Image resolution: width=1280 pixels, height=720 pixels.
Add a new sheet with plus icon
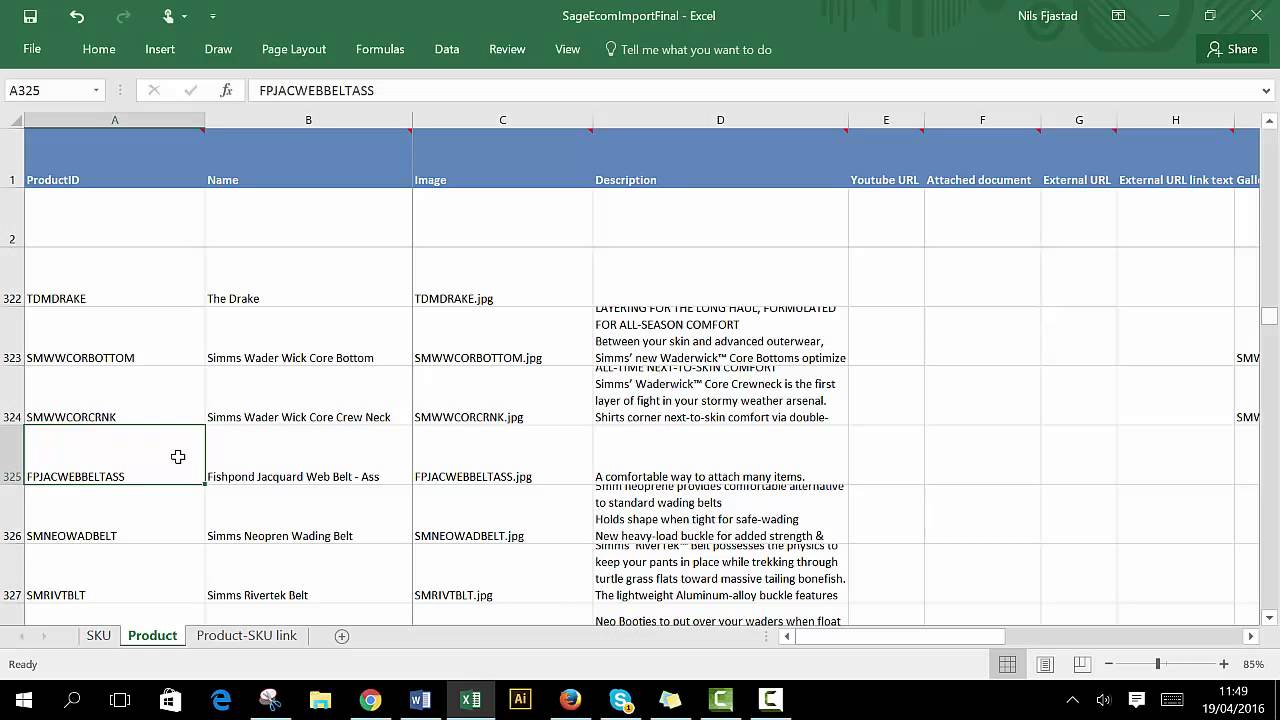click(342, 636)
